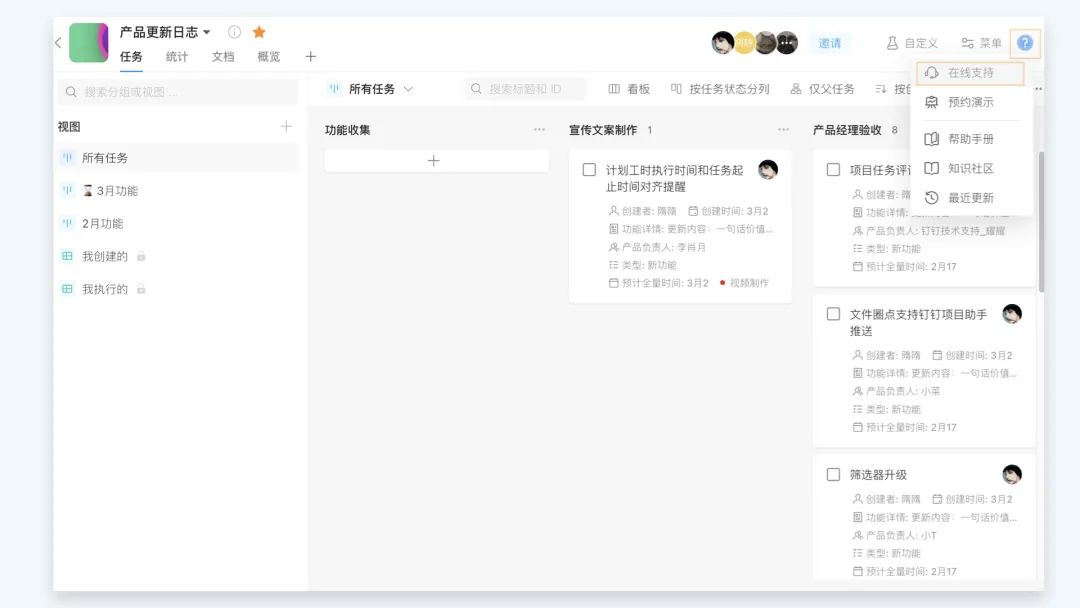
Task: Click the orange favorite star icon
Action: click(259, 32)
